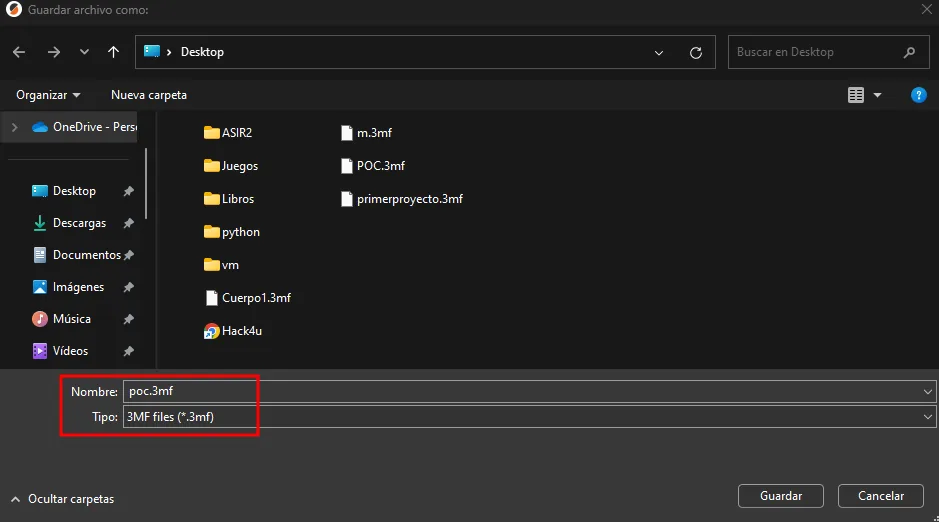The height and width of the screenshot is (522, 939).
Task: Select the python folder
Action: tap(232, 232)
